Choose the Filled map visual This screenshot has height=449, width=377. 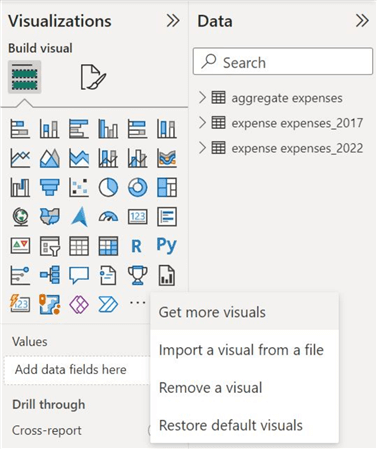(49, 217)
